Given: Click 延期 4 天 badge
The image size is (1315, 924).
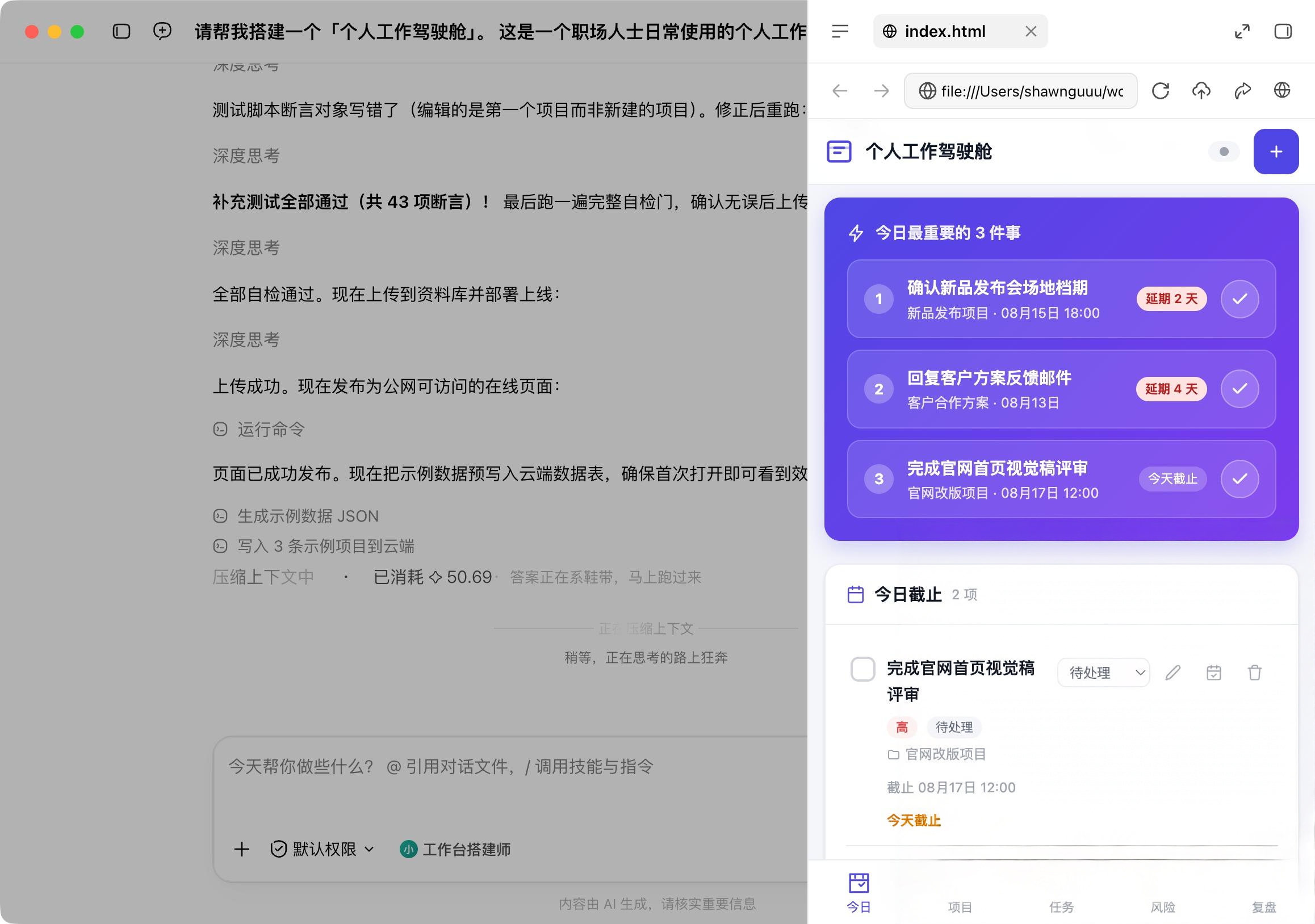Looking at the screenshot, I should click(1172, 389).
